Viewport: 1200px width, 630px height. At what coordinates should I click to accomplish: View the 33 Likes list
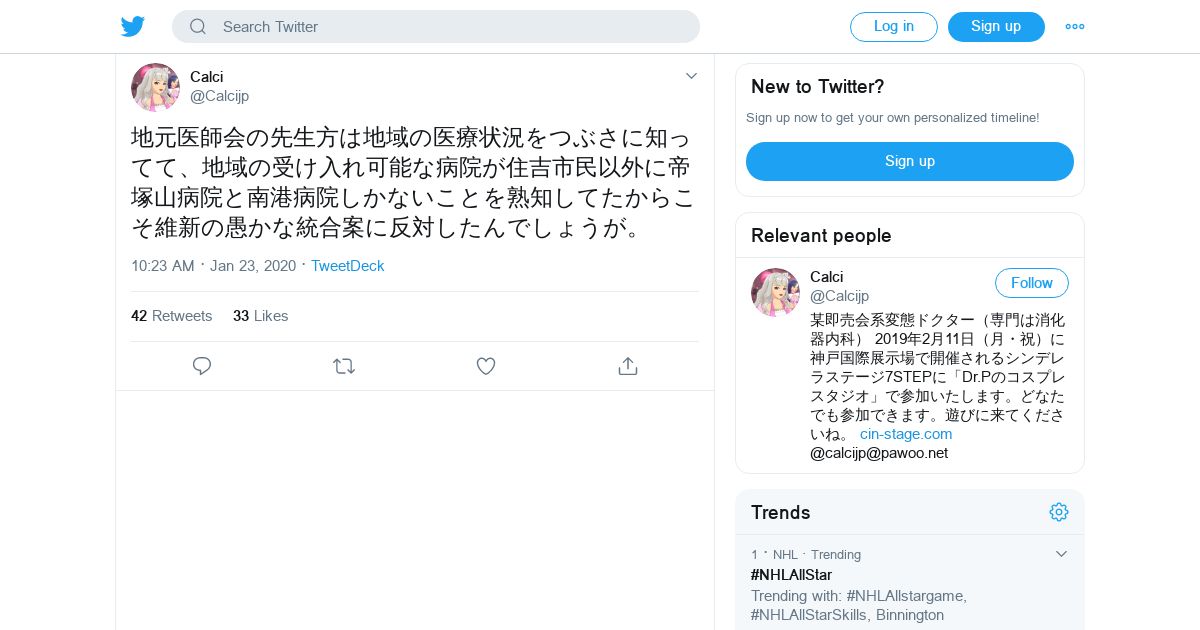point(261,316)
